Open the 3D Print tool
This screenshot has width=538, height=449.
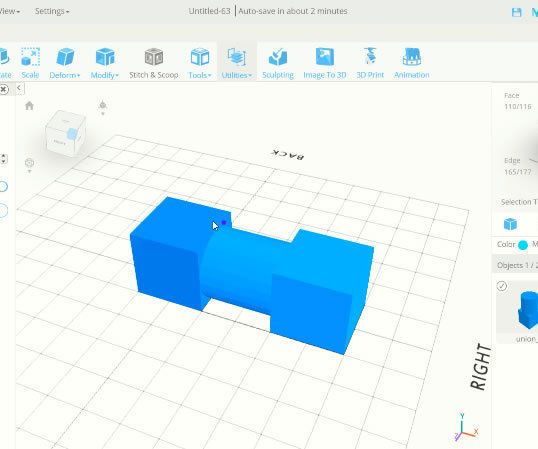tap(370, 63)
